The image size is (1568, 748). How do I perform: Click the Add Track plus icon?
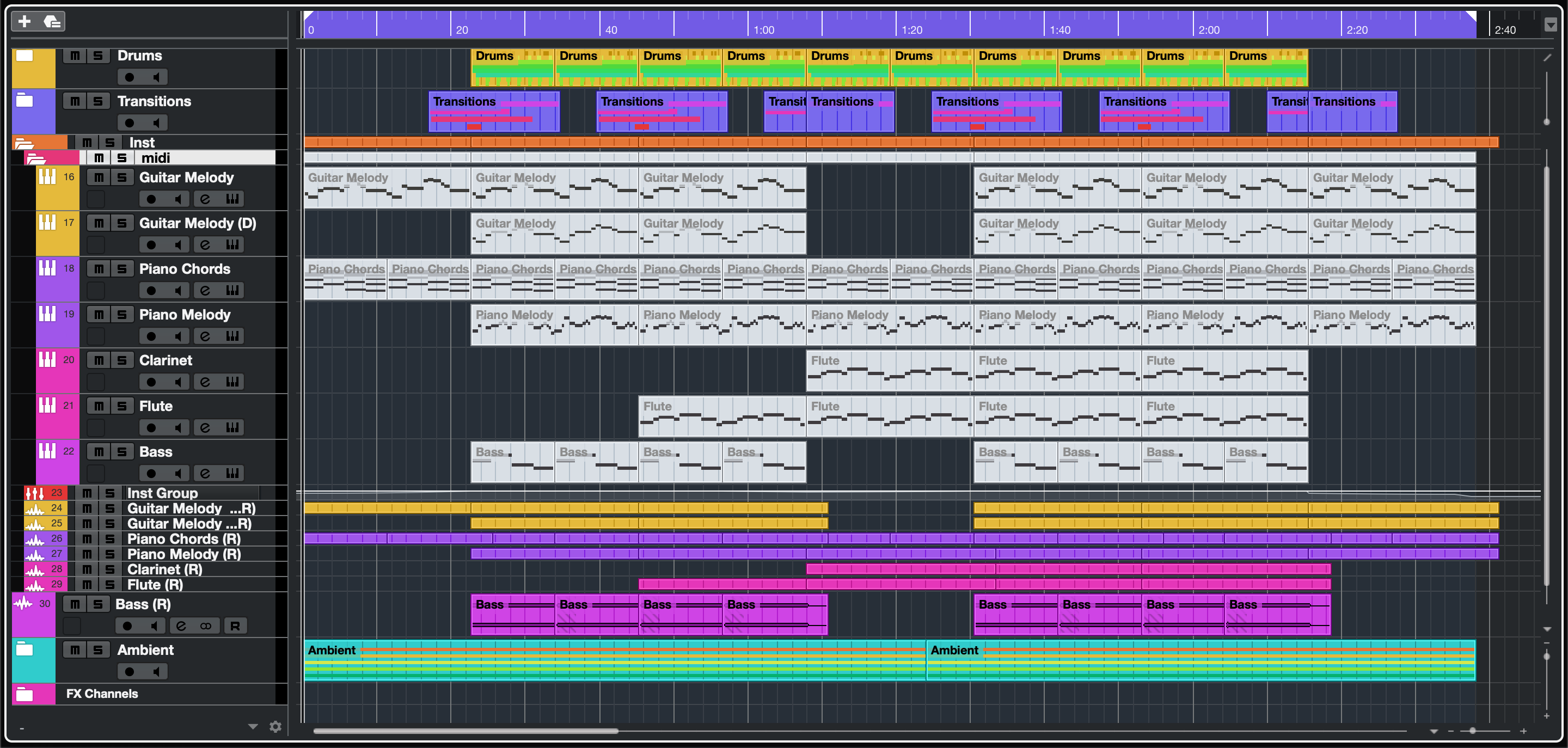[x=24, y=21]
